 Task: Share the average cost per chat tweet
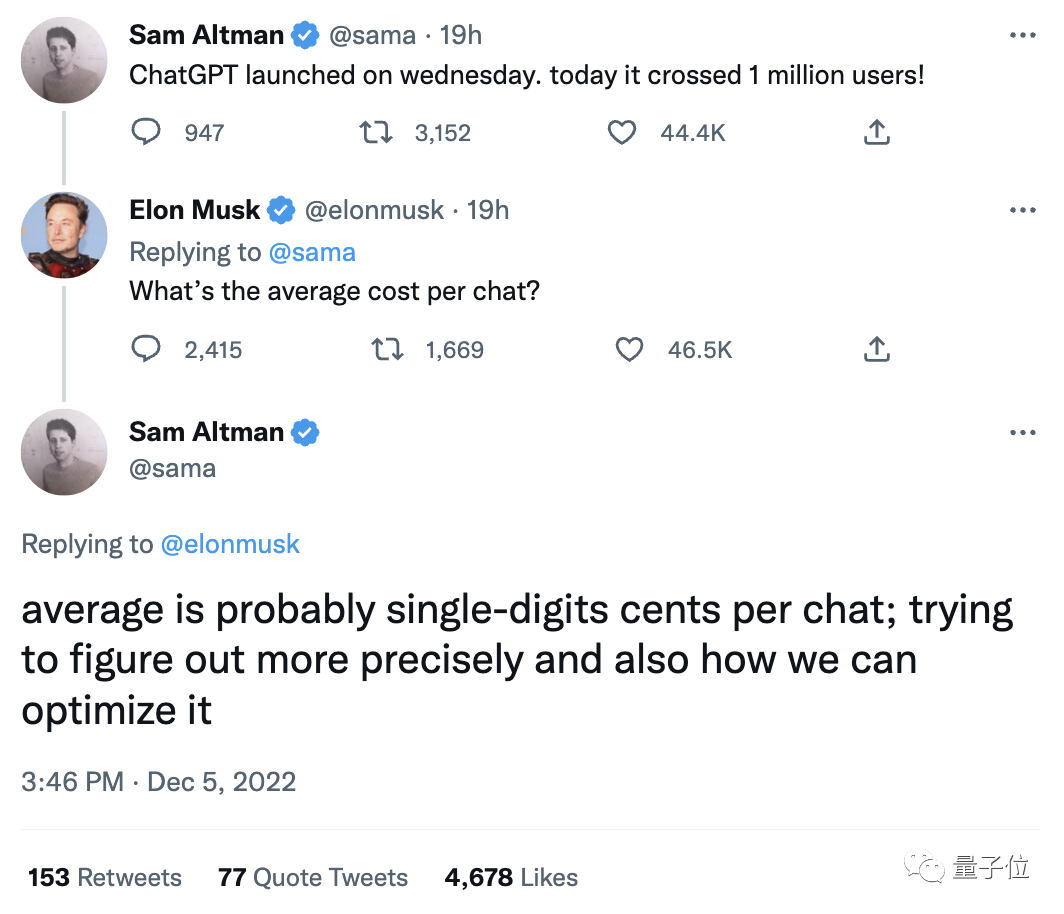(876, 349)
